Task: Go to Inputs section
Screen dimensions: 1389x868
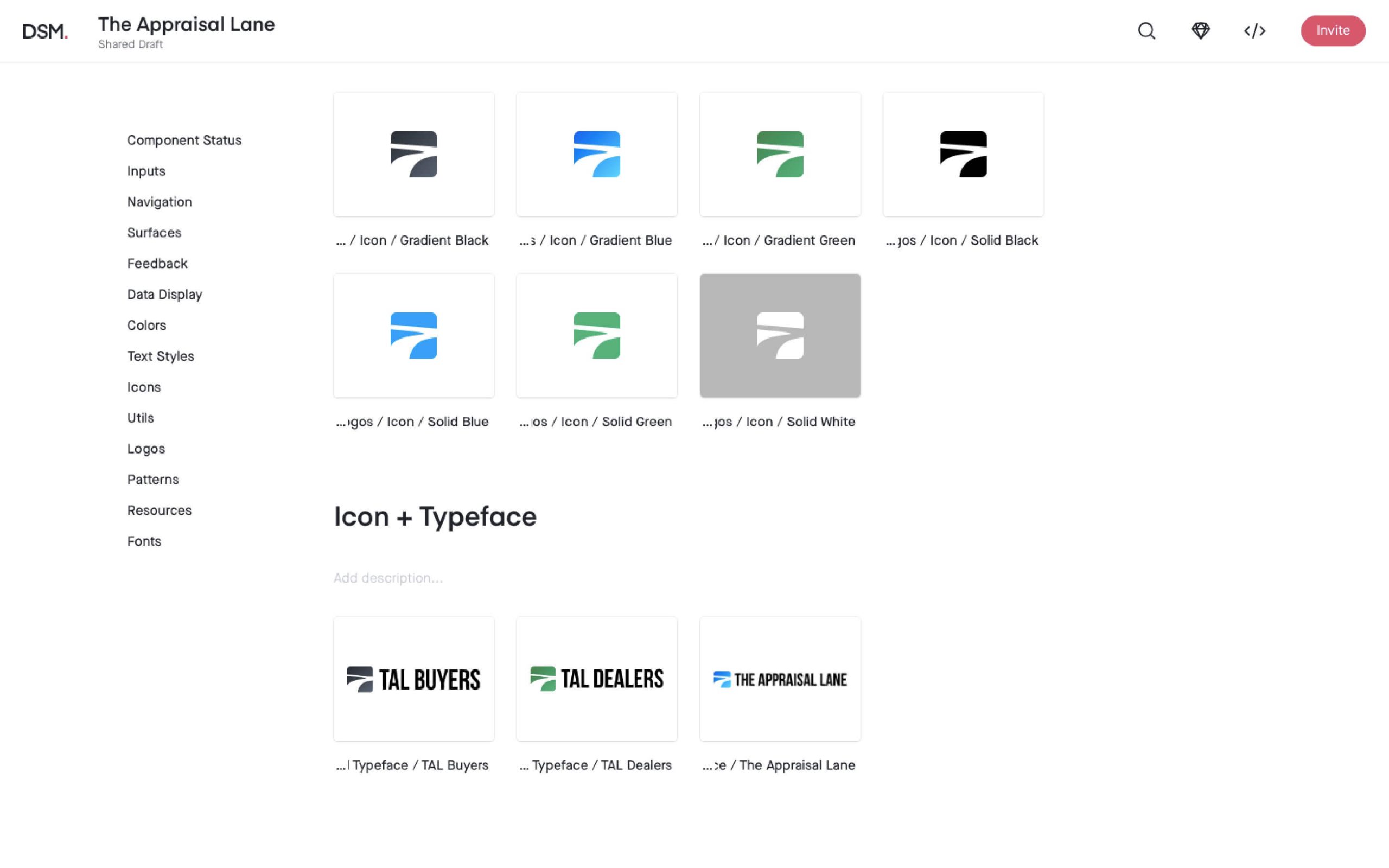Action: click(x=146, y=171)
